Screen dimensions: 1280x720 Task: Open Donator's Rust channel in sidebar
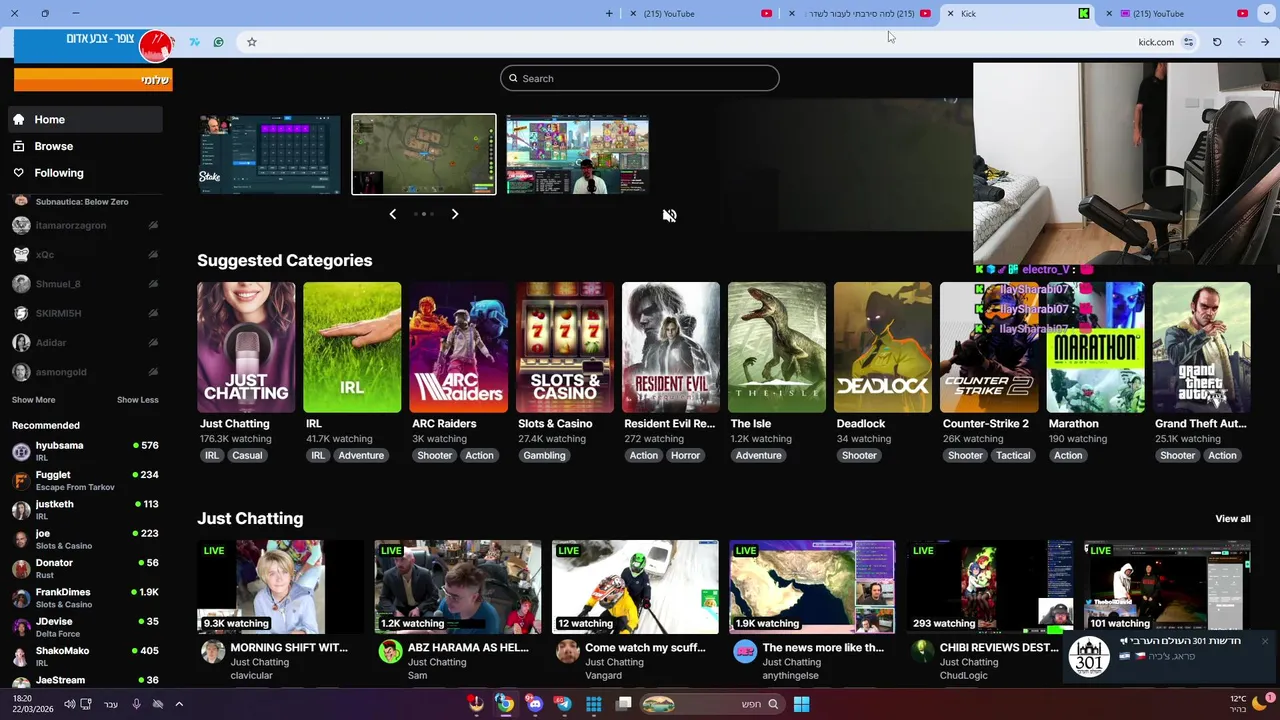pyautogui.click(x=86, y=568)
